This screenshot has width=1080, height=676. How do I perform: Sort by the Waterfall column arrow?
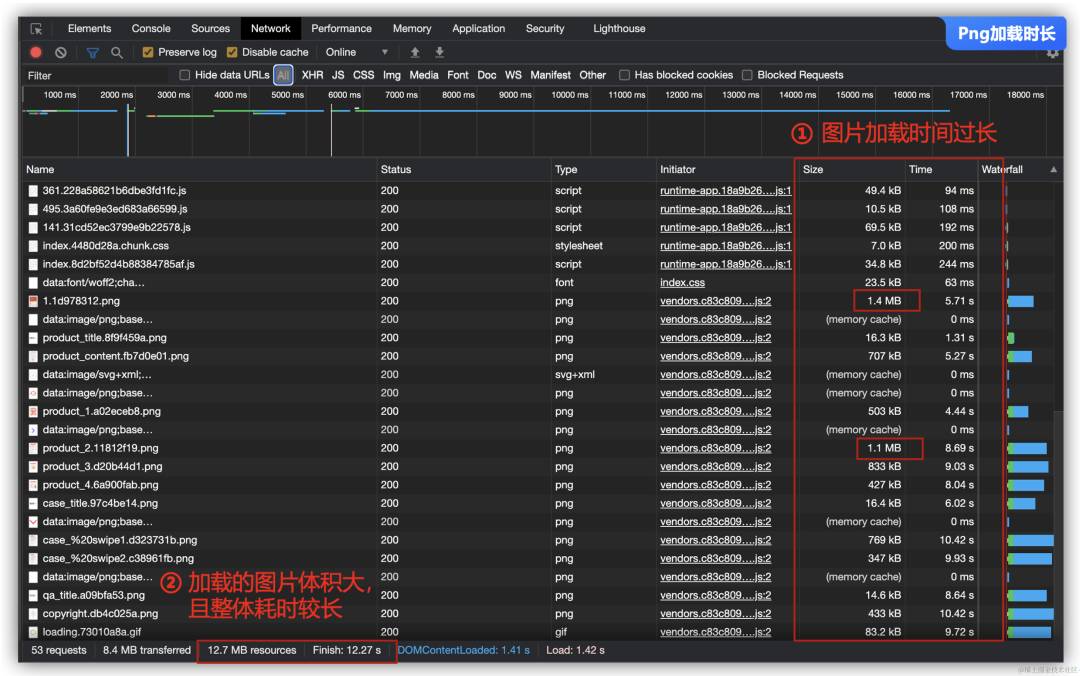pos(1053,170)
